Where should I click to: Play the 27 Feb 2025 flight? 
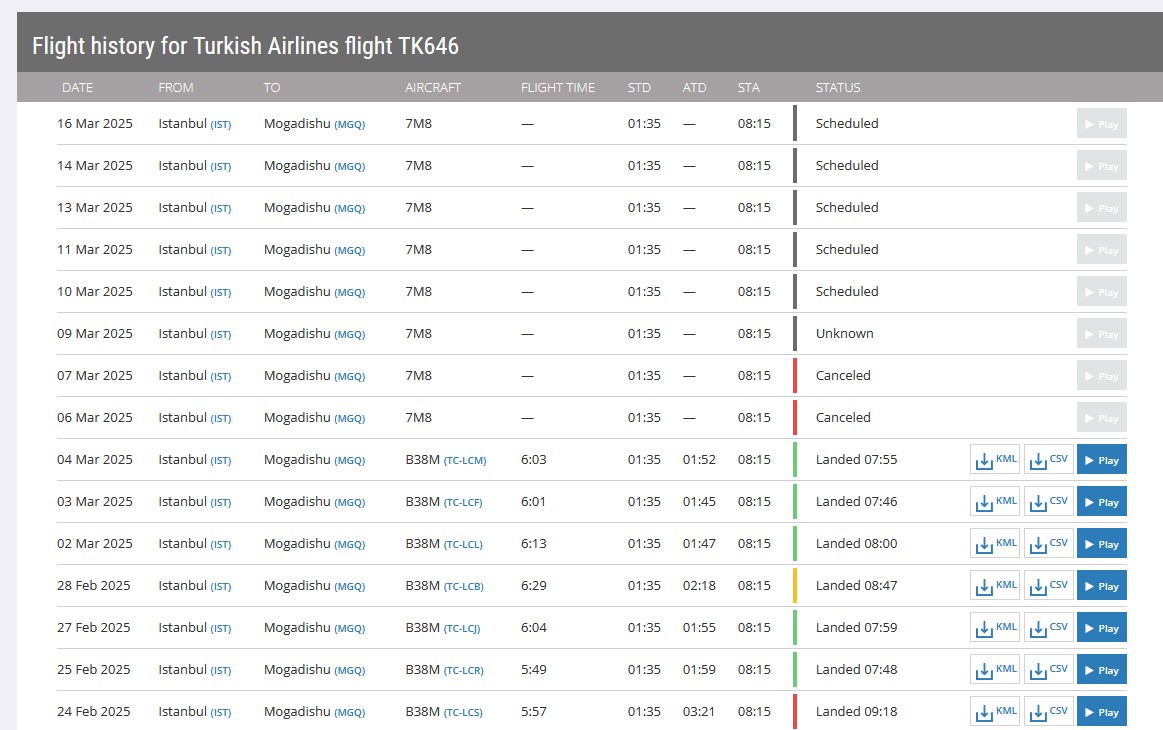(x=1101, y=628)
